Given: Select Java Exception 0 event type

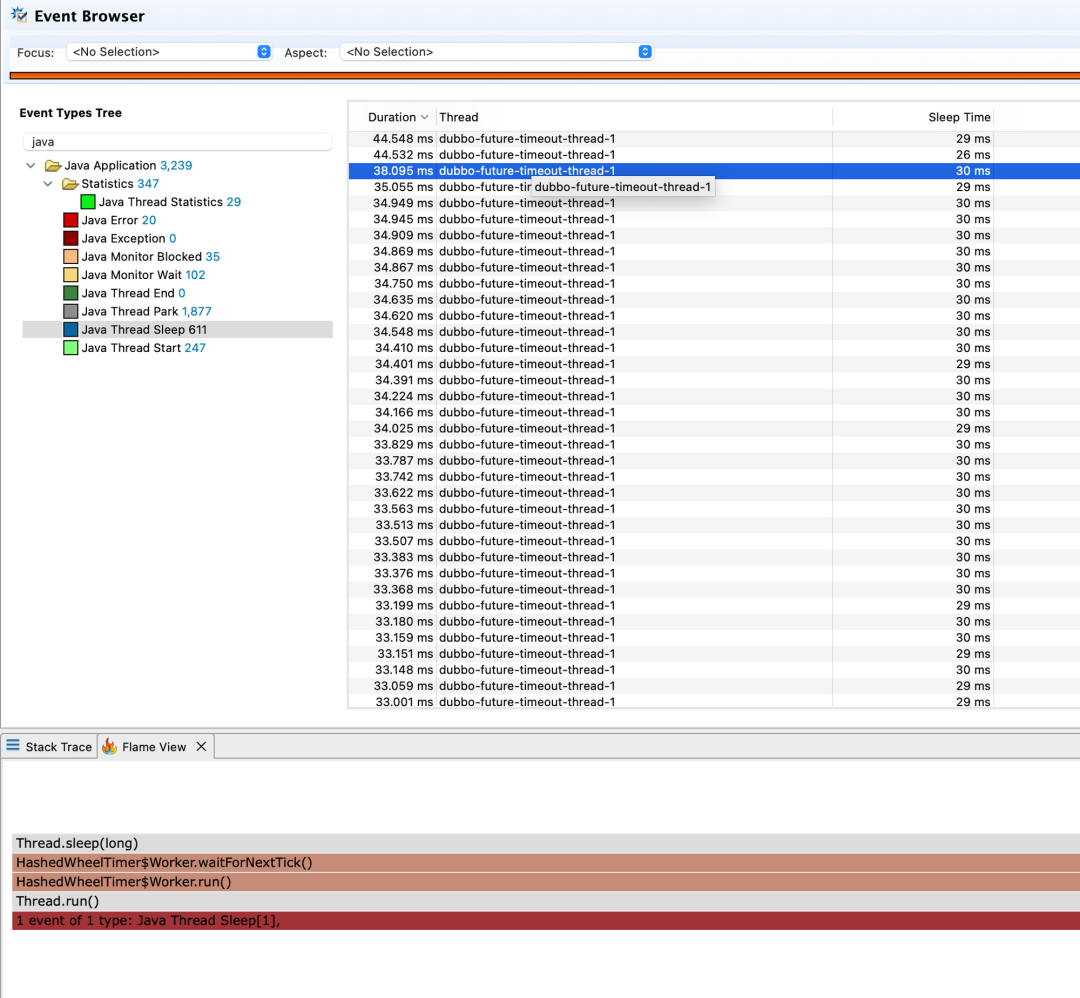Looking at the screenshot, I should pos(129,238).
